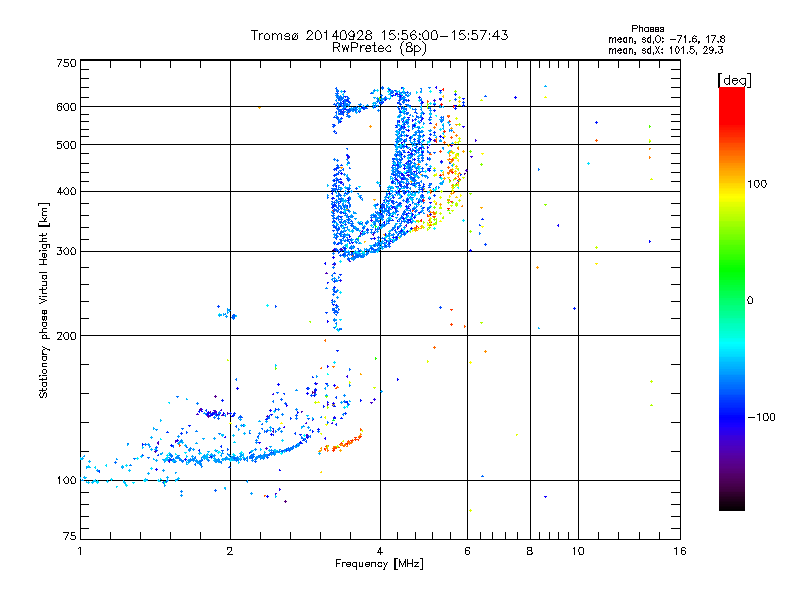Click the x-axis tick label '8'
Screen dimensions: 800x600
(530, 551)
